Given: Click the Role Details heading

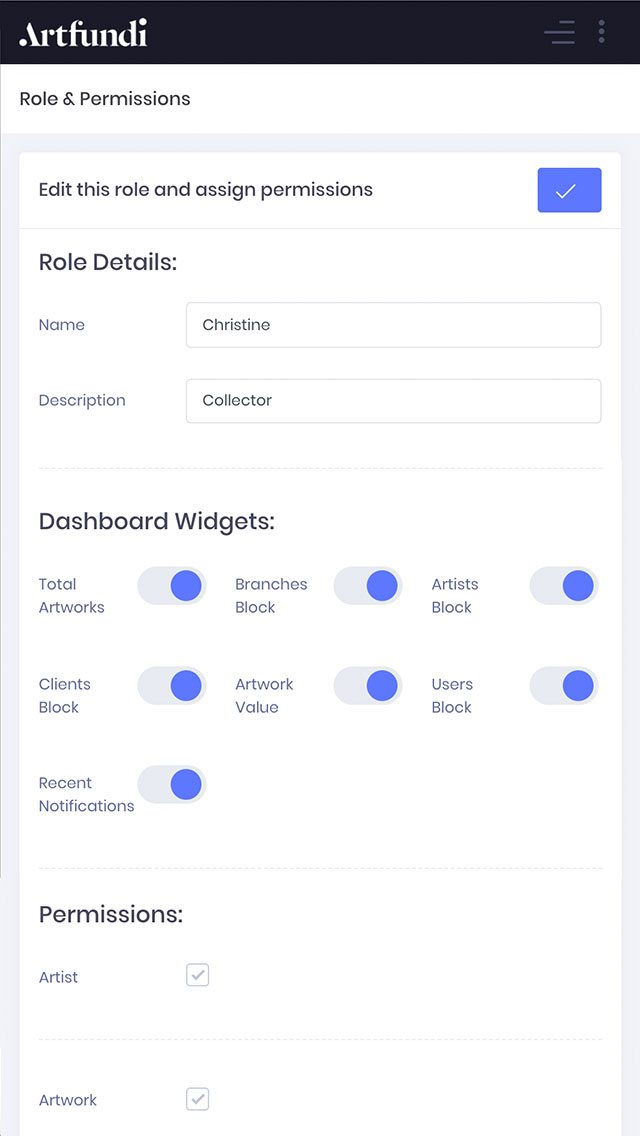Looking at the screenshot, I should (x=107, y=262).
